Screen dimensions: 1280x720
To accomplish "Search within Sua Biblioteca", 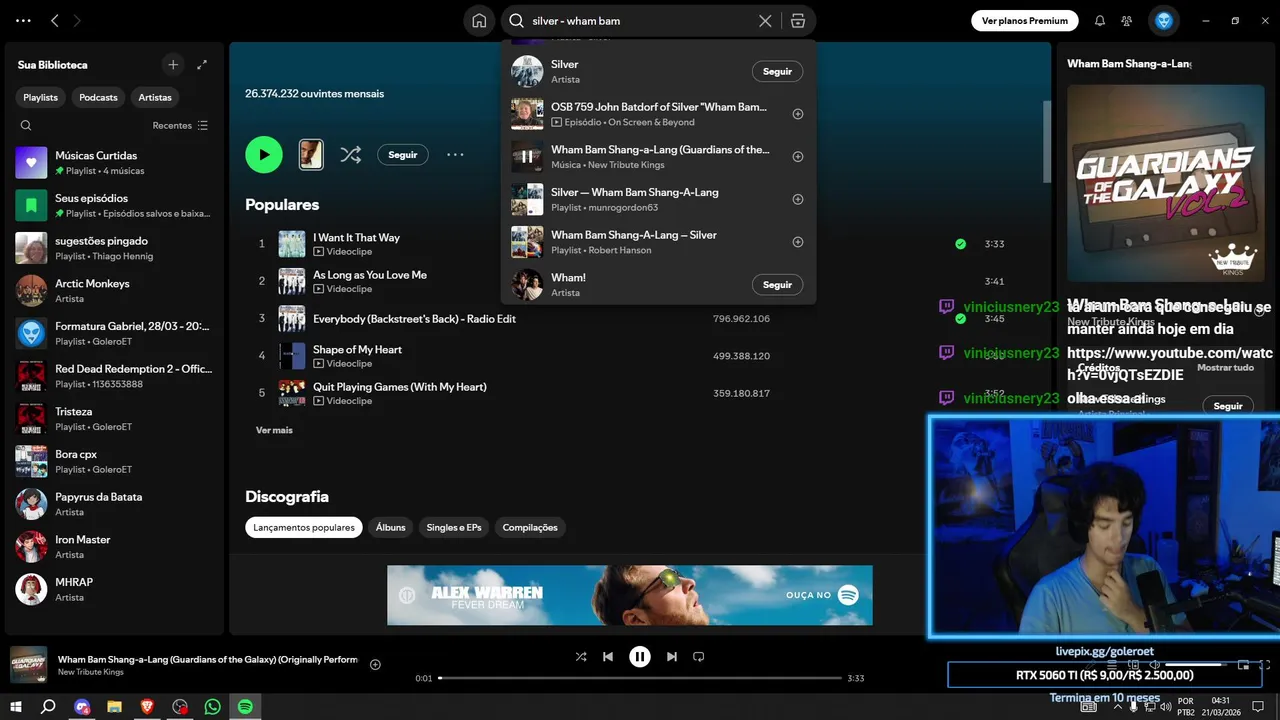I will pos(26,126).
